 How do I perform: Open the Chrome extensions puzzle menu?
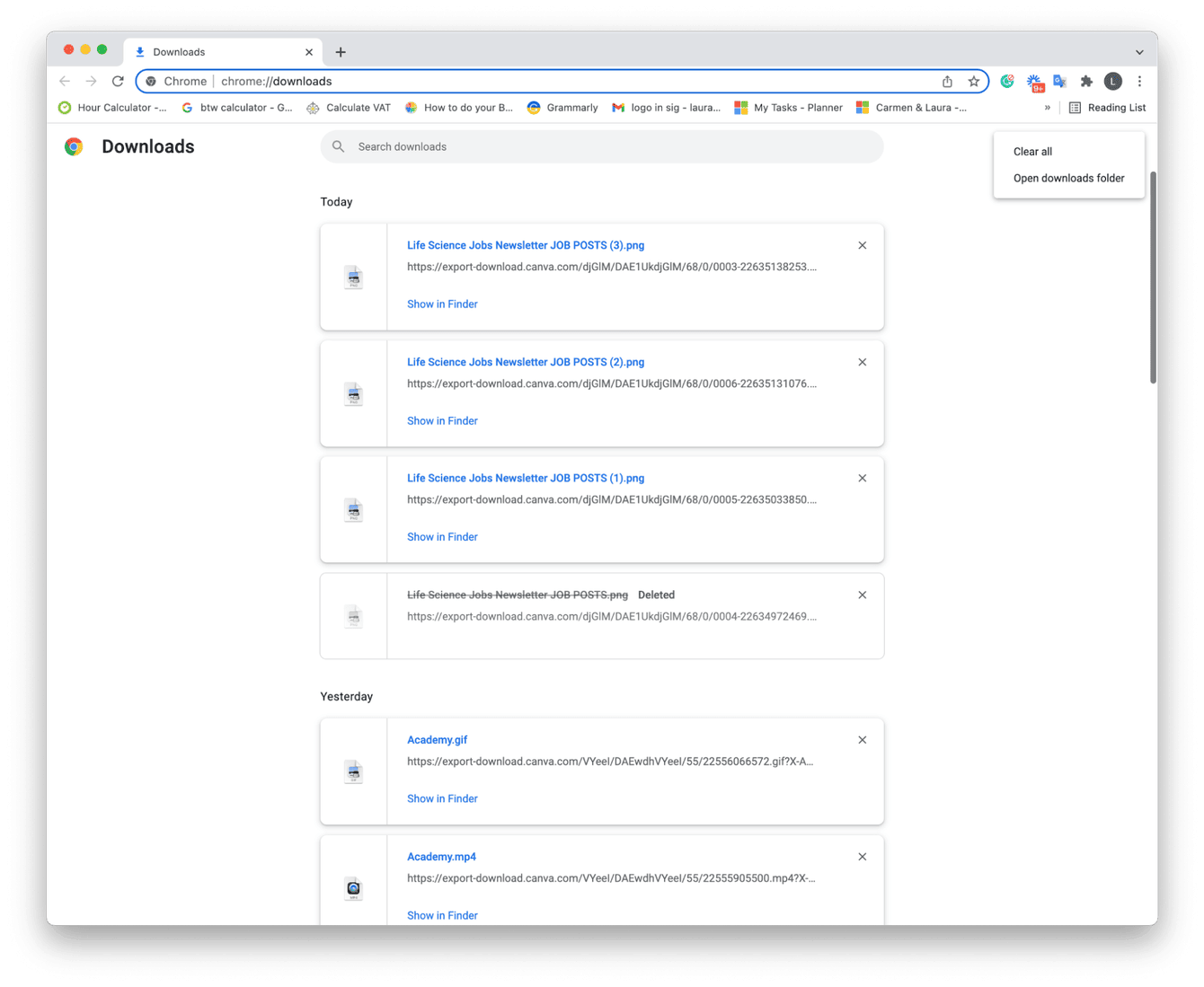tap(1086, 81)
